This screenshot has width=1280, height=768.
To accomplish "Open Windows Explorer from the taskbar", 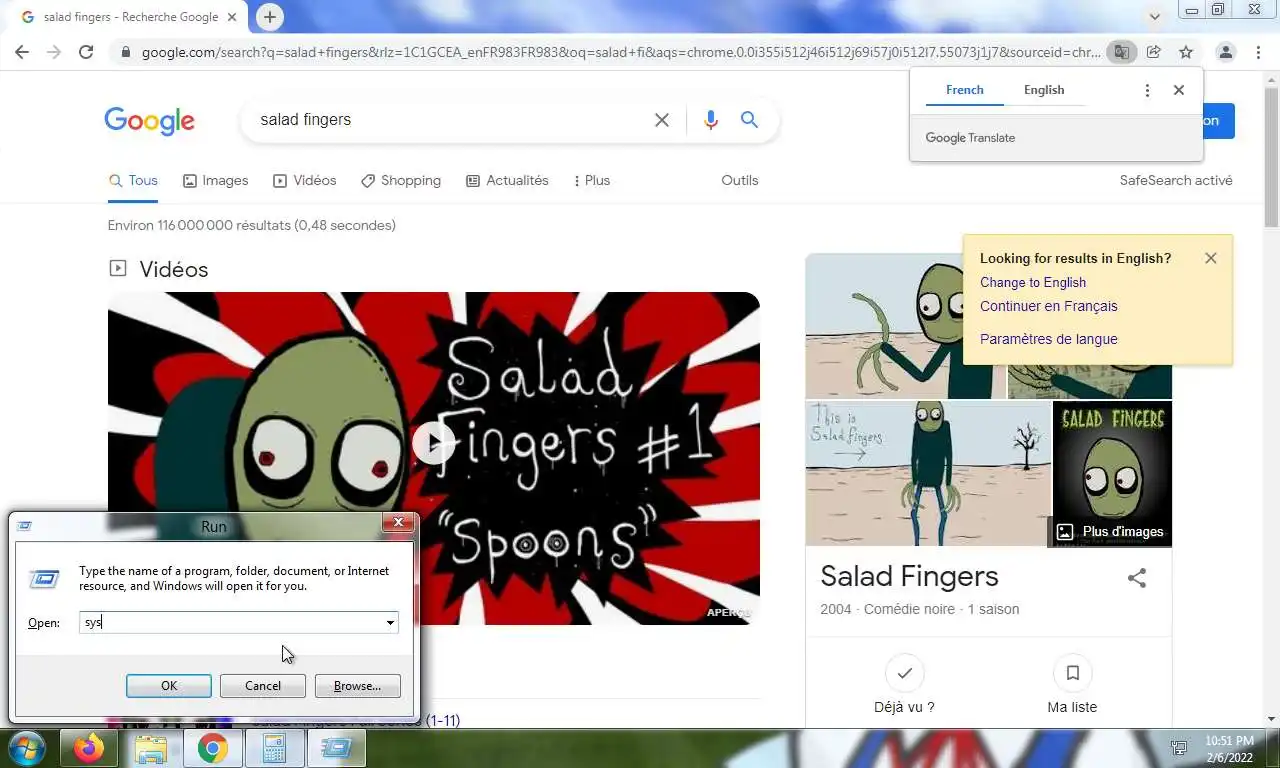I will click(151, 748).
